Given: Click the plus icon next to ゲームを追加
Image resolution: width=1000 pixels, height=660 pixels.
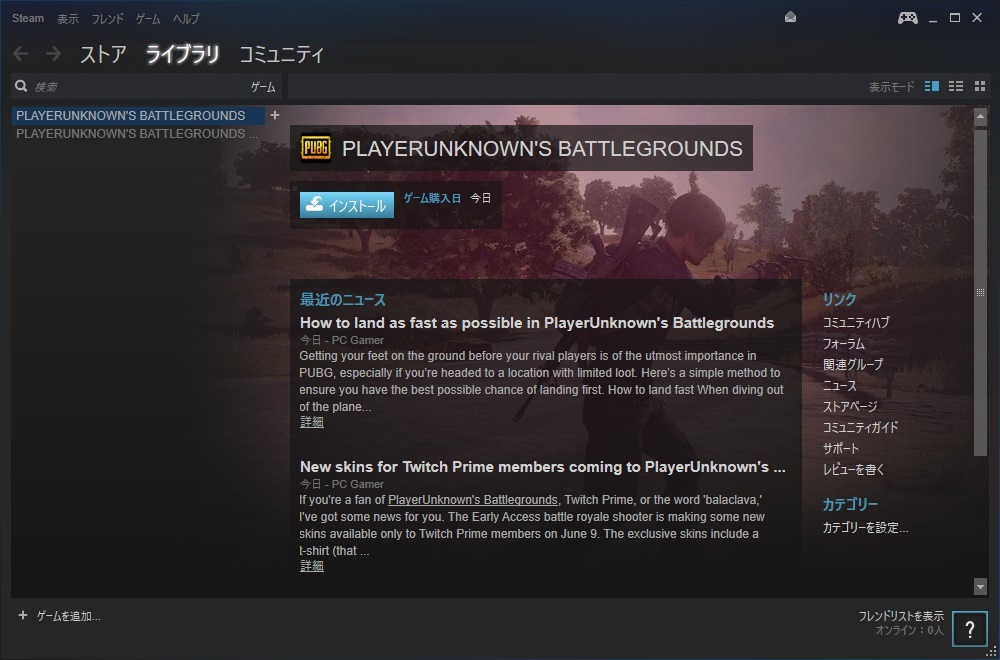Looking at the screenshot, I should point(23,615).
